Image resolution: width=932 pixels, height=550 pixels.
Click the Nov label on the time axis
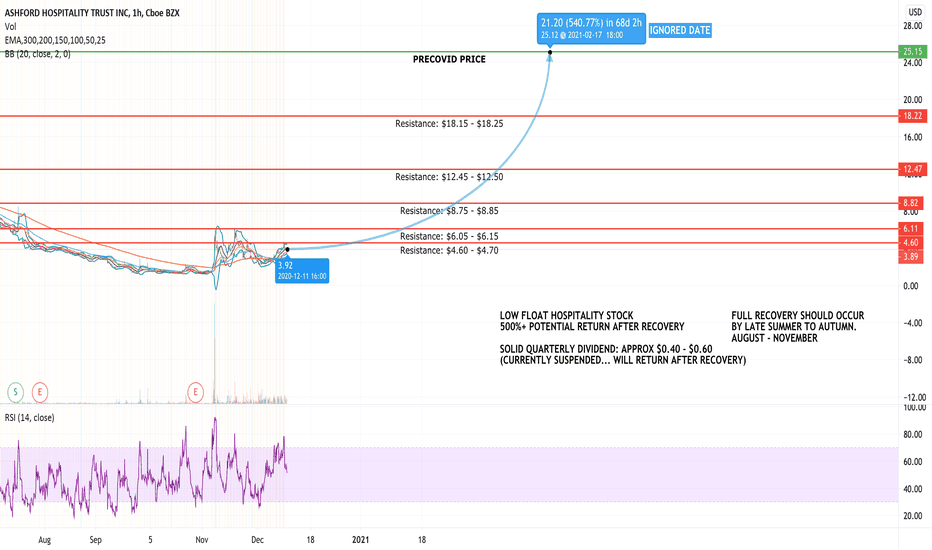[x=202, y=540]
